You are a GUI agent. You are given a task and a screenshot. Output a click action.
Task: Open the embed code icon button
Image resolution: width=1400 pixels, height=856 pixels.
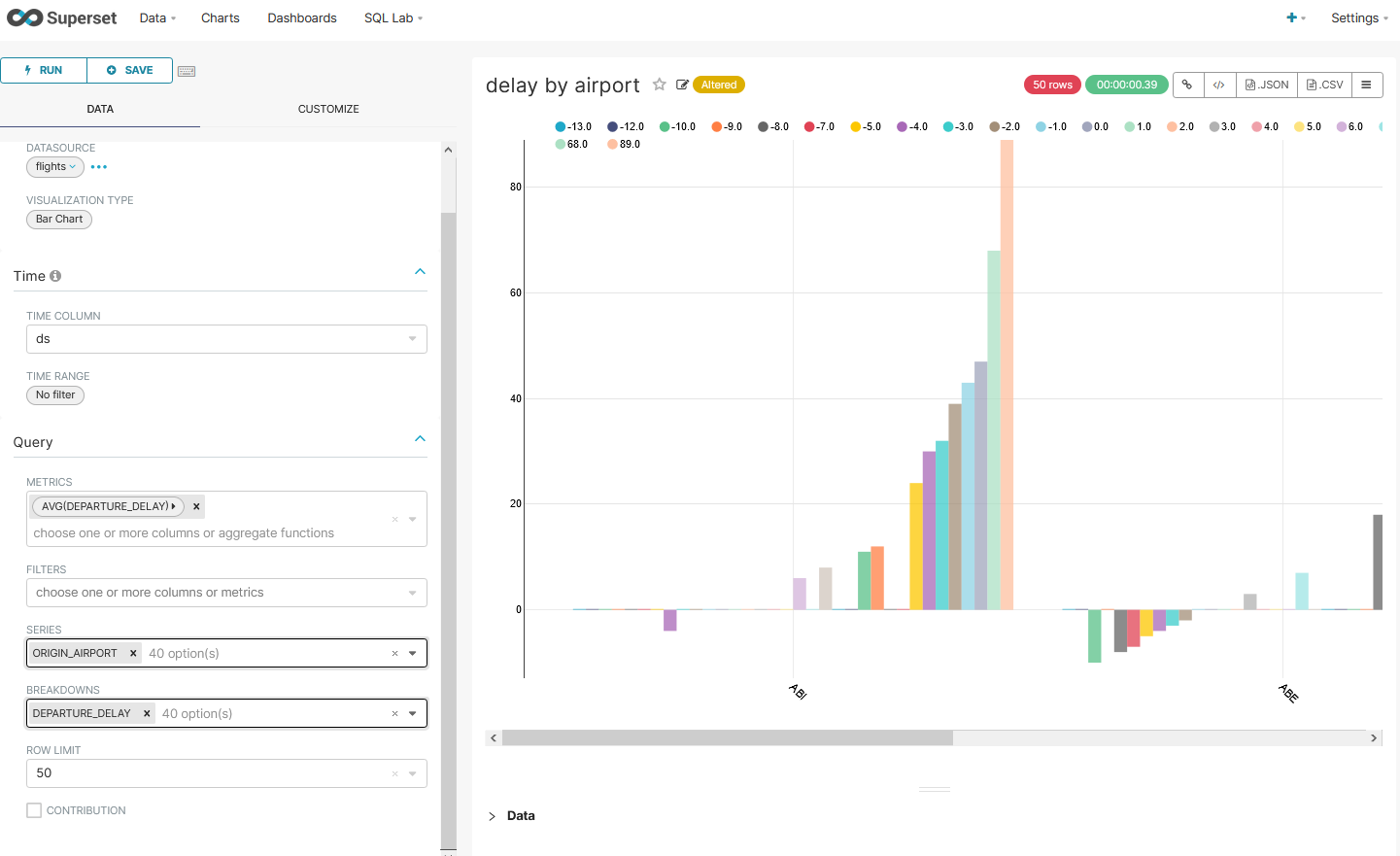(x=1218, y=85)
